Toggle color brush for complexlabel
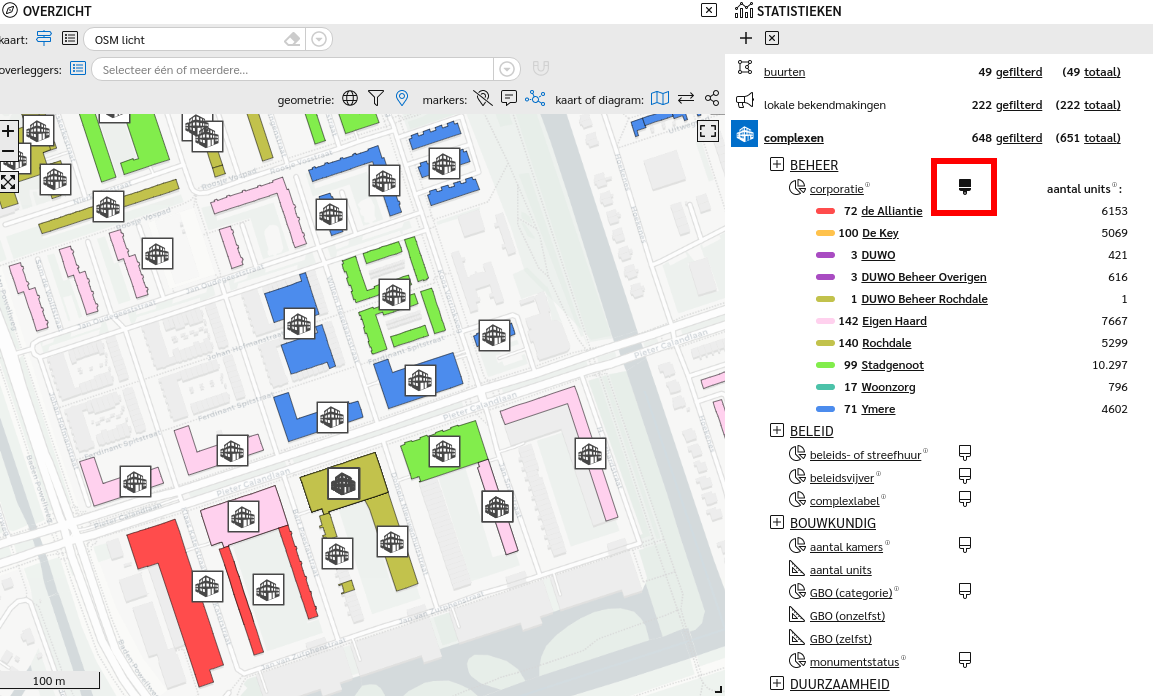 pos(965,499)
